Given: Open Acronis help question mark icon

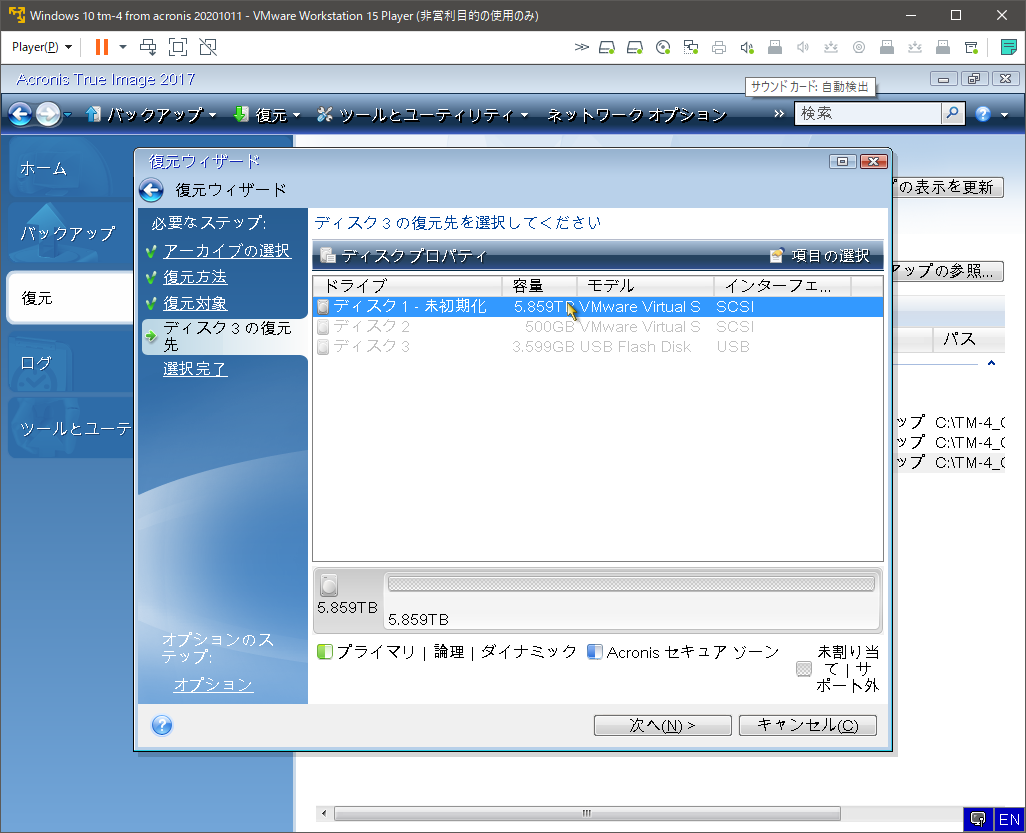Looking at the screenshot, I should tap(983, 115).
